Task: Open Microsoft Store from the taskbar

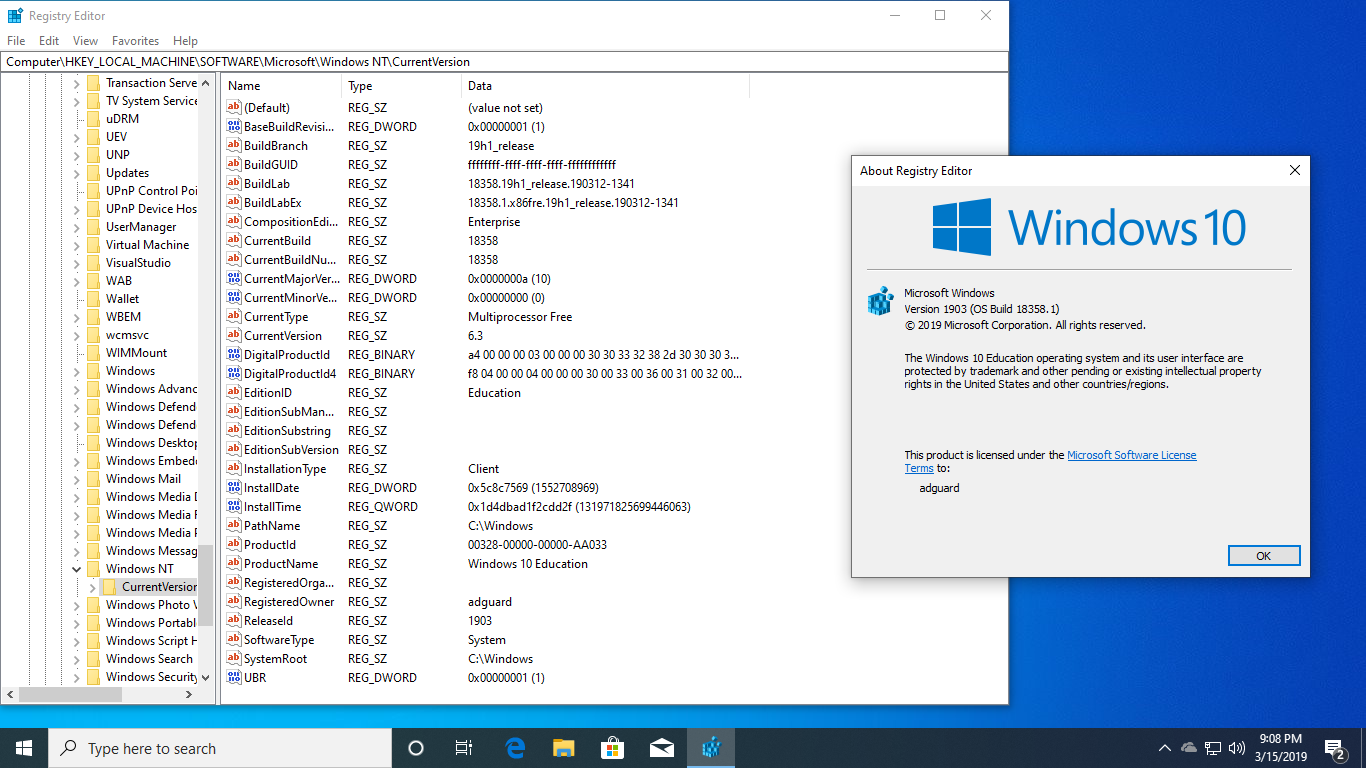Action: [612, 748]
